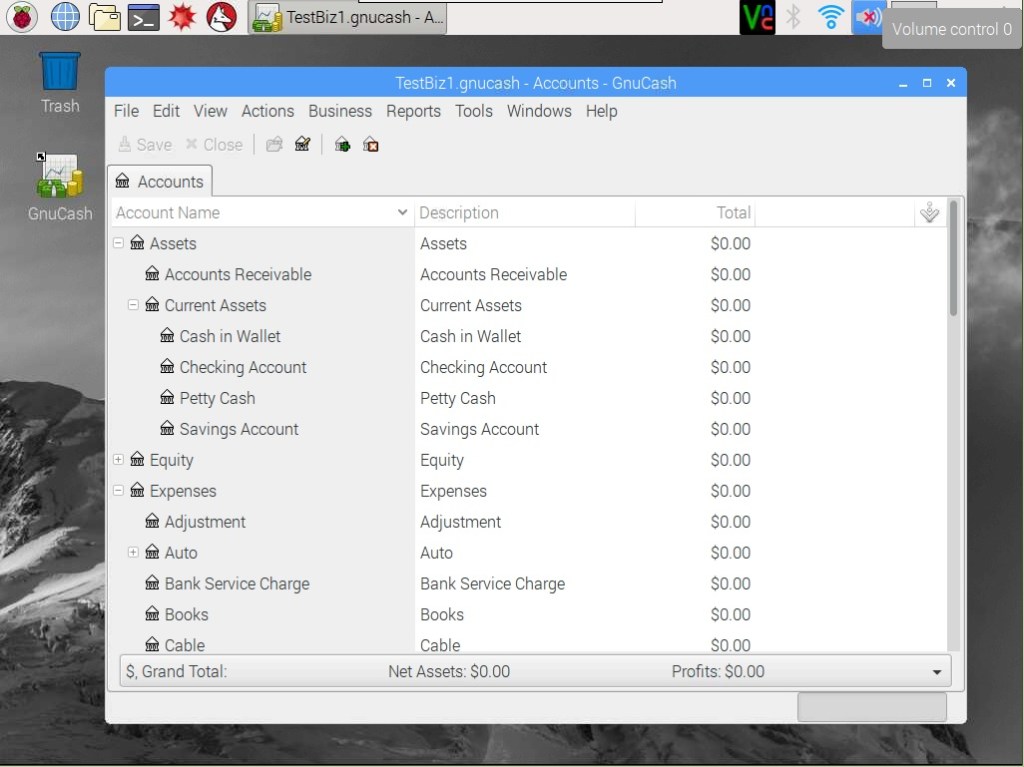Screen dimensions: 1024x767
Task: Unmute the system volume in the tray
Action: (x=868, y=16)
